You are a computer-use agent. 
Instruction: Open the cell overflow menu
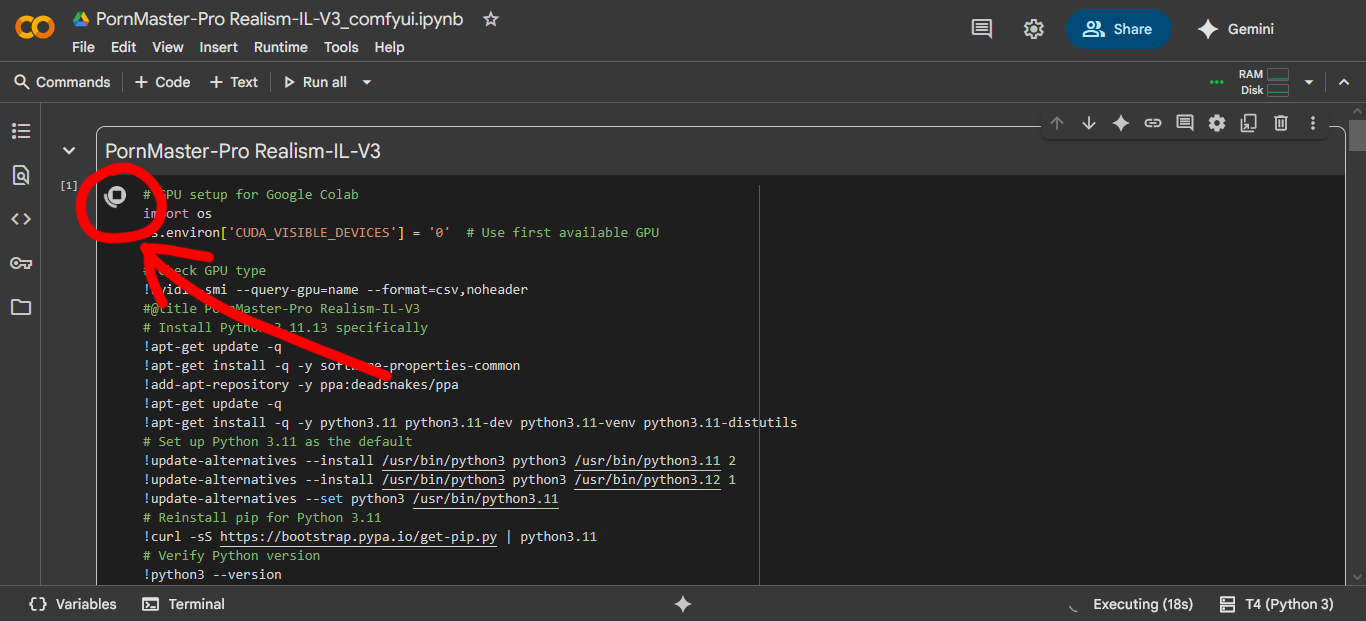click(x=1313, y=122)
